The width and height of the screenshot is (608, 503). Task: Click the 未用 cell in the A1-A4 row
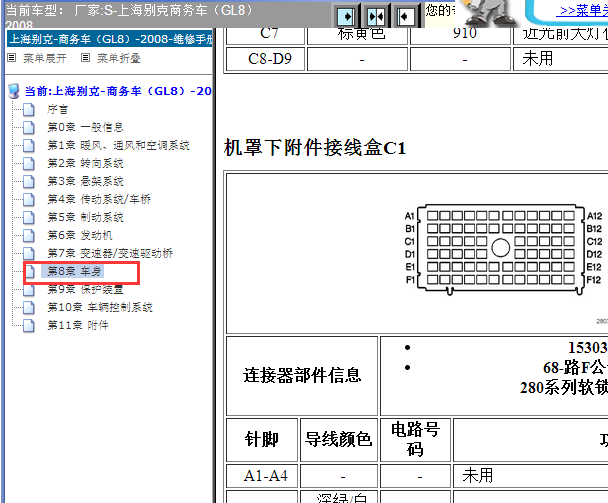coord(530,475)
